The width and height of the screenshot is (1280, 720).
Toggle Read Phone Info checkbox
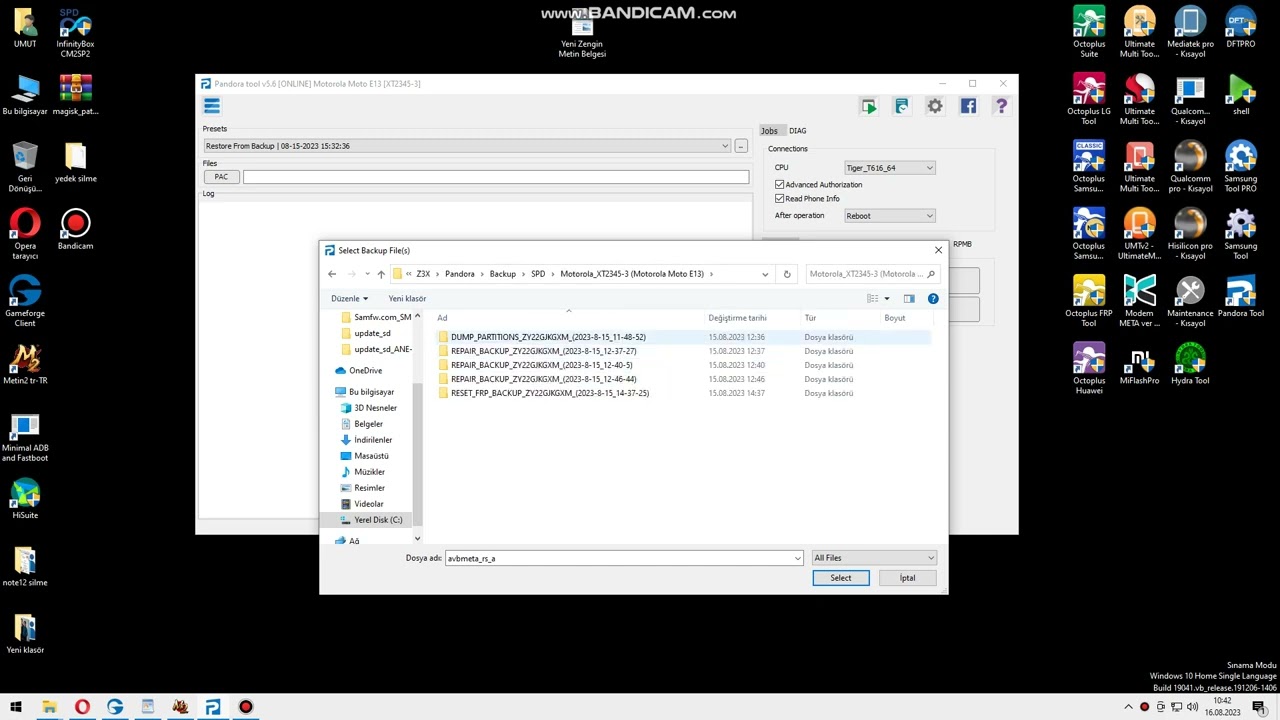(780, 199)
